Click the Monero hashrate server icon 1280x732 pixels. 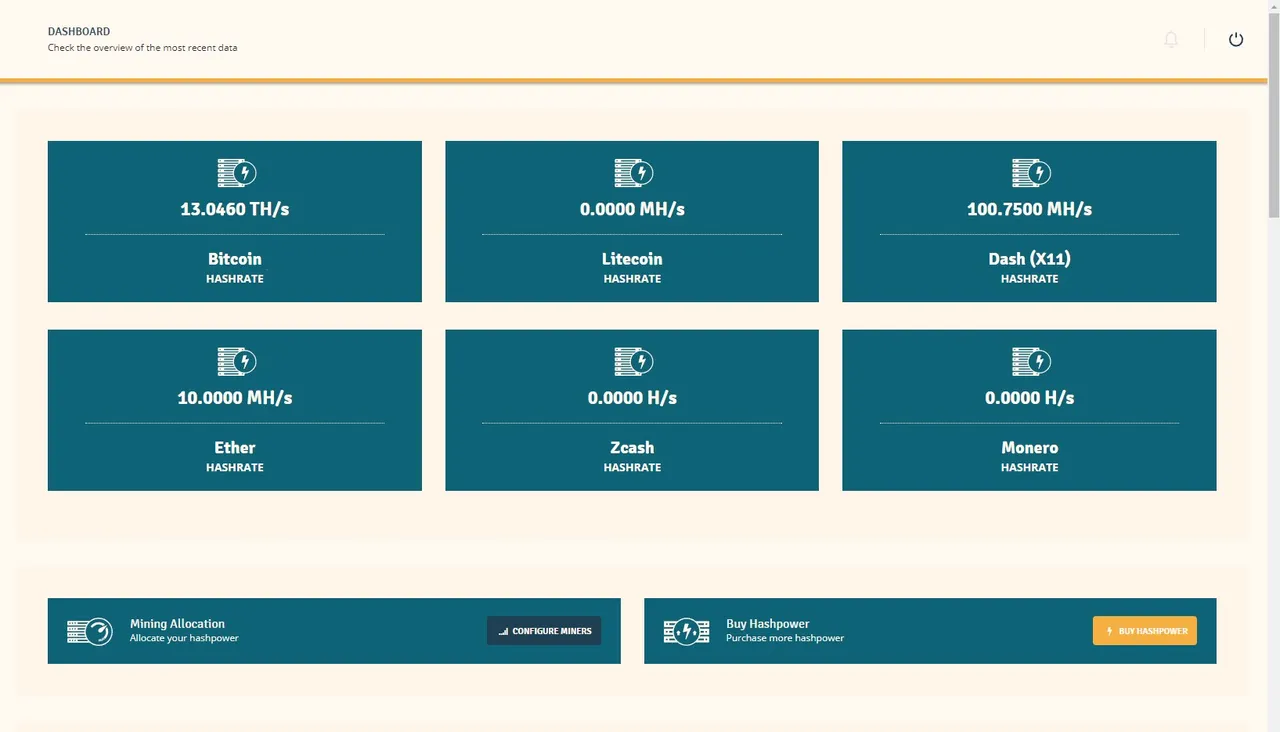1031,361
